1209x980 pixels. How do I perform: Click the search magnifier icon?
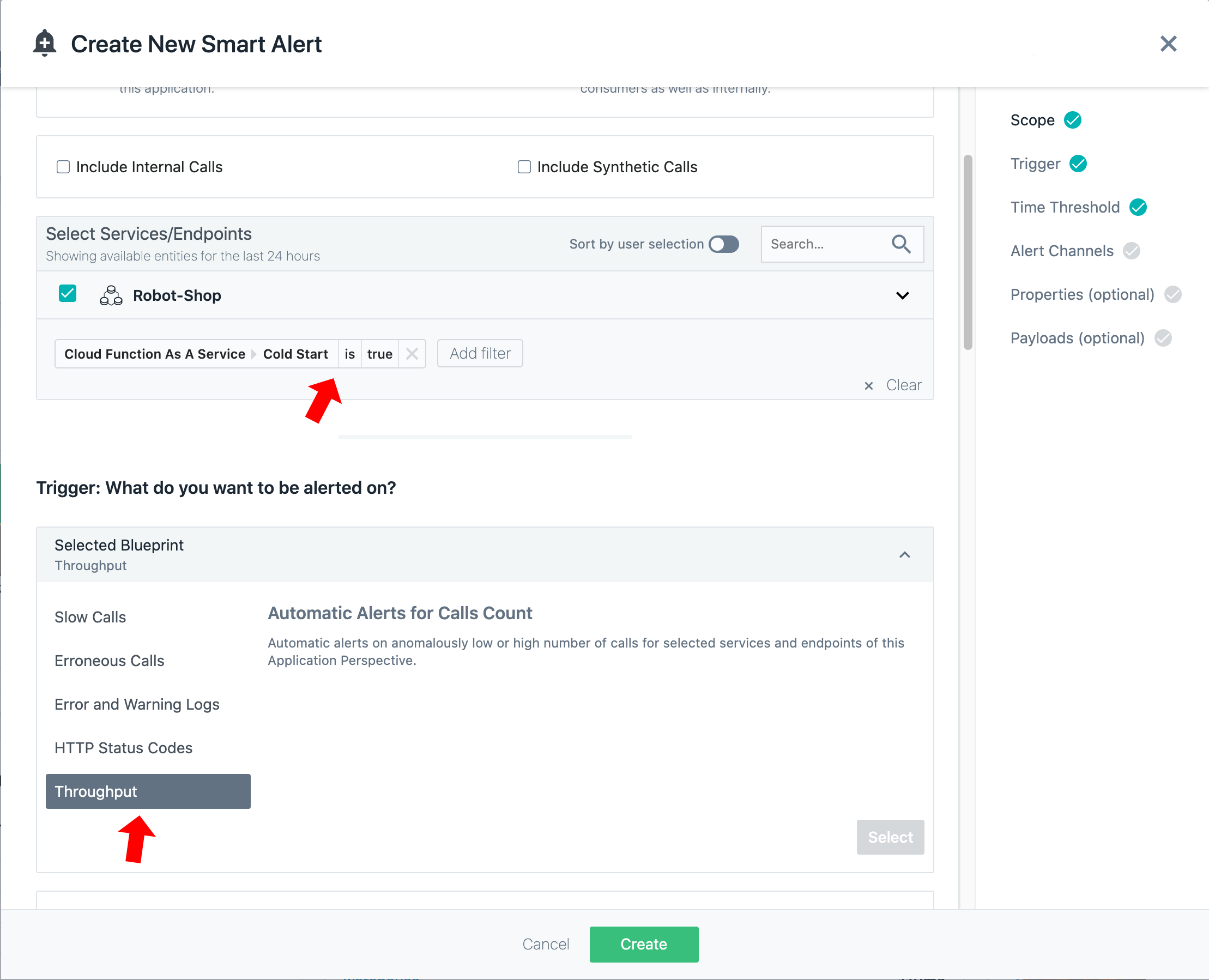click(x=901, y=244)
